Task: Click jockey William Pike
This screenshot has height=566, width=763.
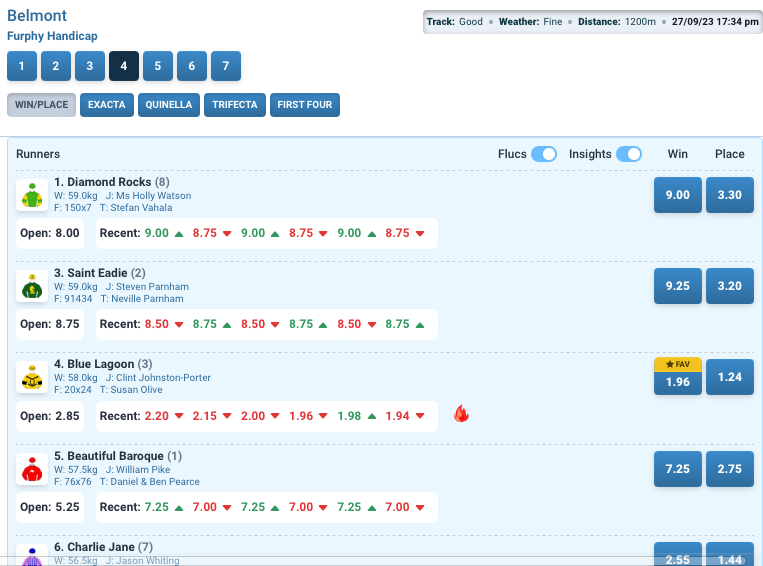Action: (138, 470)
